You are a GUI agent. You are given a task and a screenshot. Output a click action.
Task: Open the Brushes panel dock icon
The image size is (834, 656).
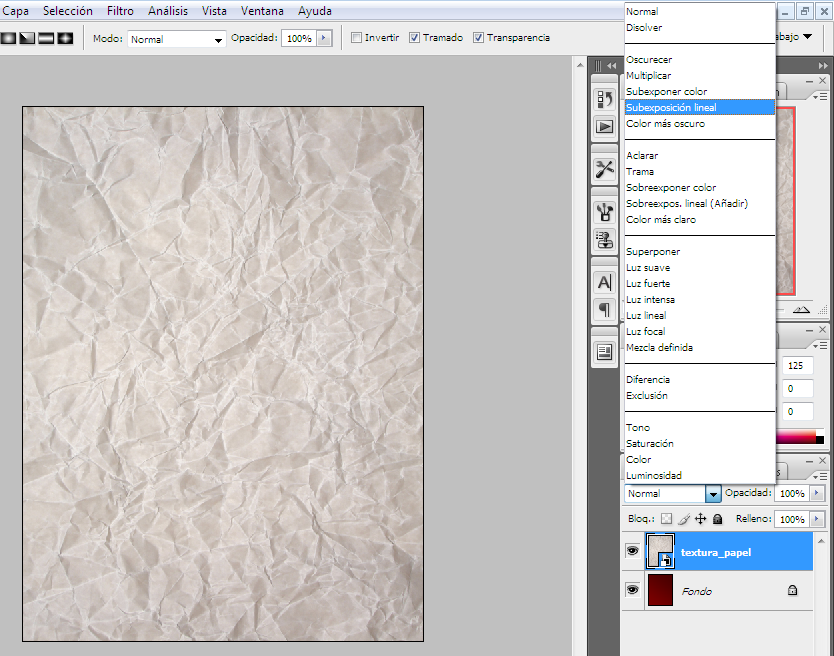coord(604,212)
